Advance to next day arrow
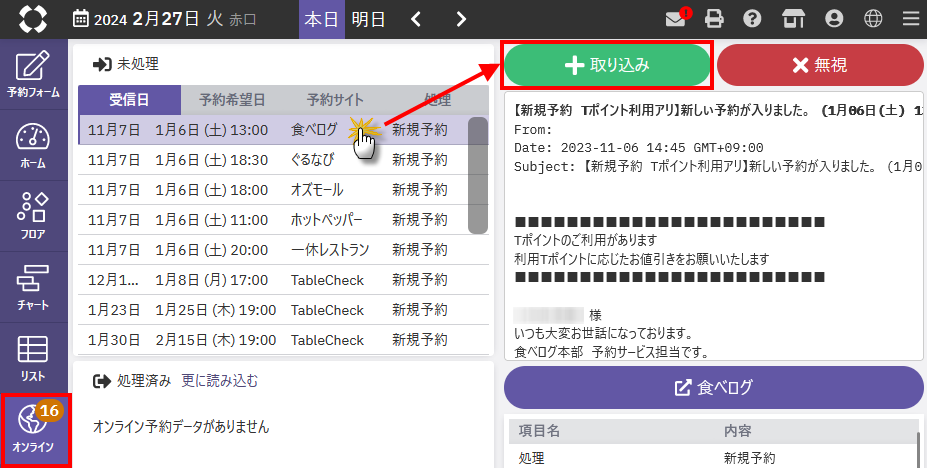 pyautogui.click(x=460, y=19)
